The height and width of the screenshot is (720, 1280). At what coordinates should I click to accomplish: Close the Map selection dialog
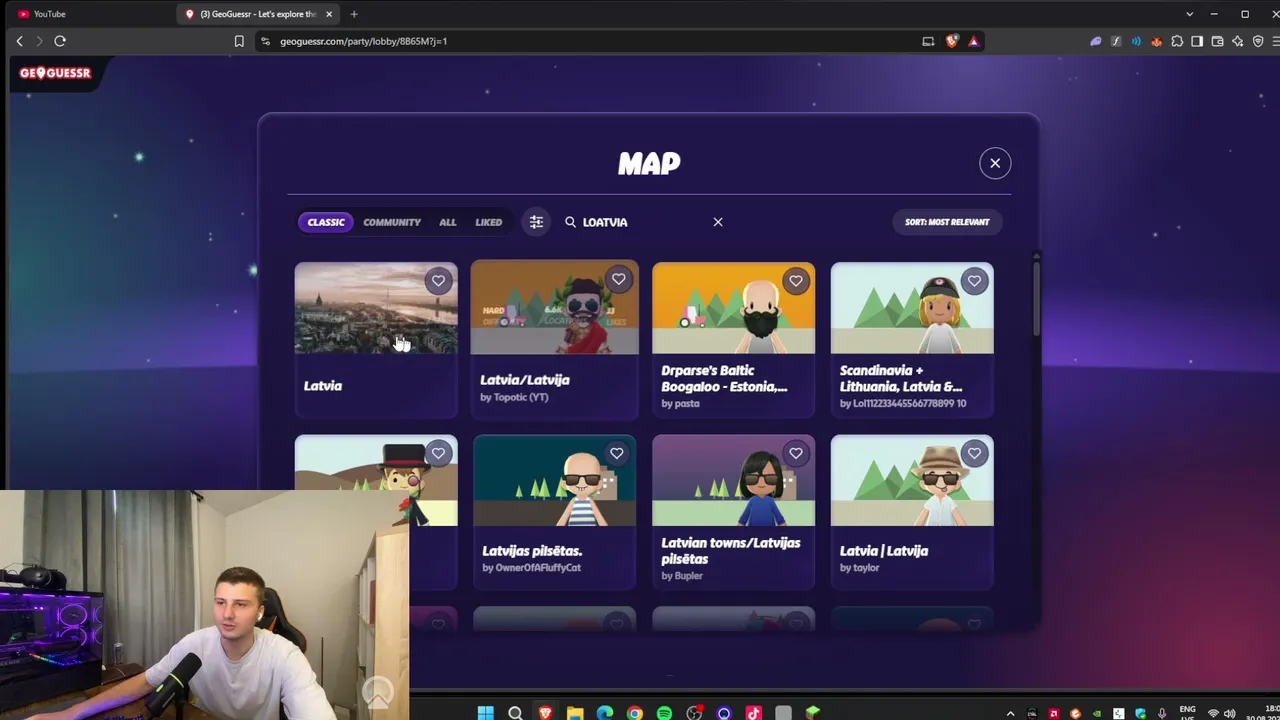pos(995,163)
